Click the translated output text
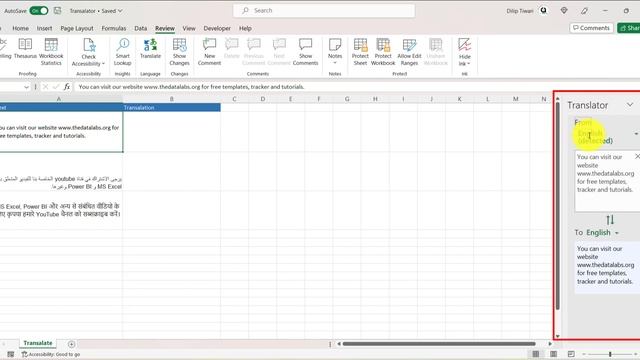The height and width of the screenshot is (360, 640). 607,265
